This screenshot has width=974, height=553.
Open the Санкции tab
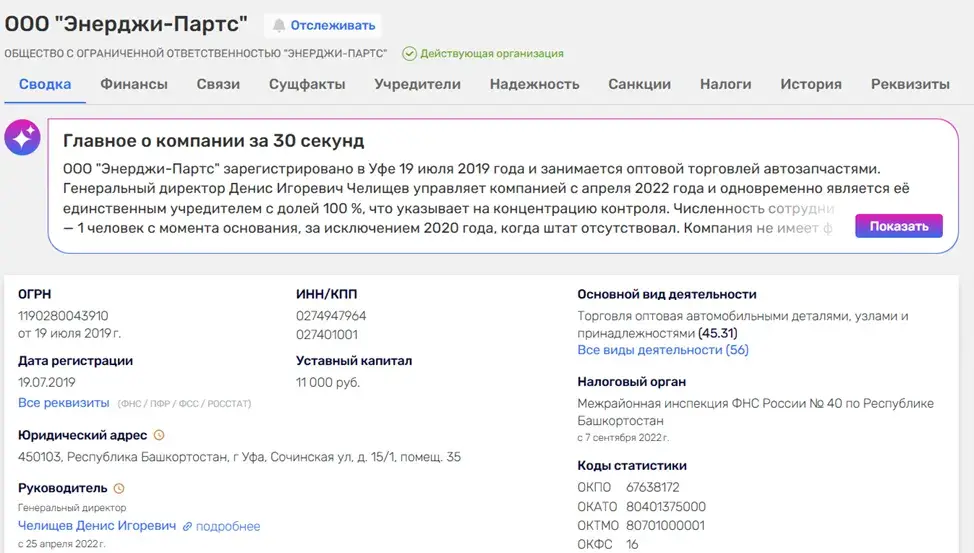coord(639,84)
